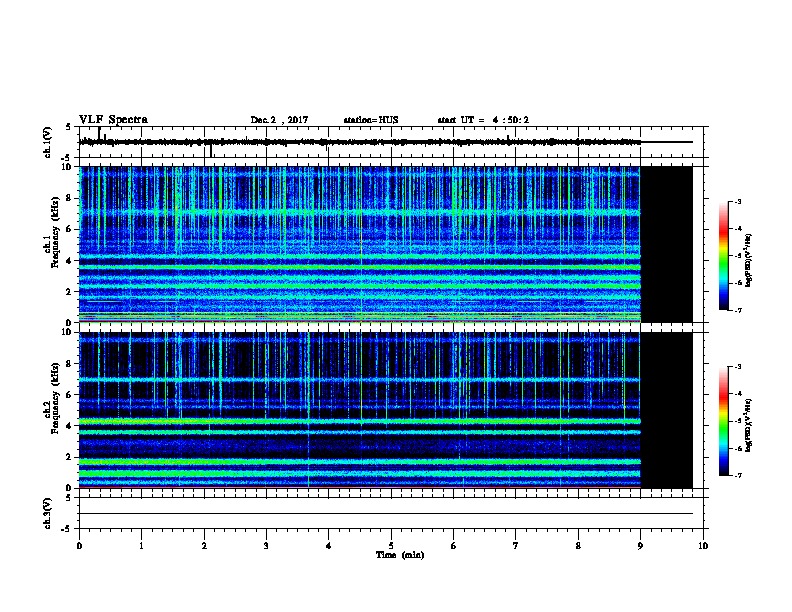The width and height of the screenshot is (792, 612).
Task: Click the ch.1 "Frequency (kHz)" axis label
Action: 55,232
